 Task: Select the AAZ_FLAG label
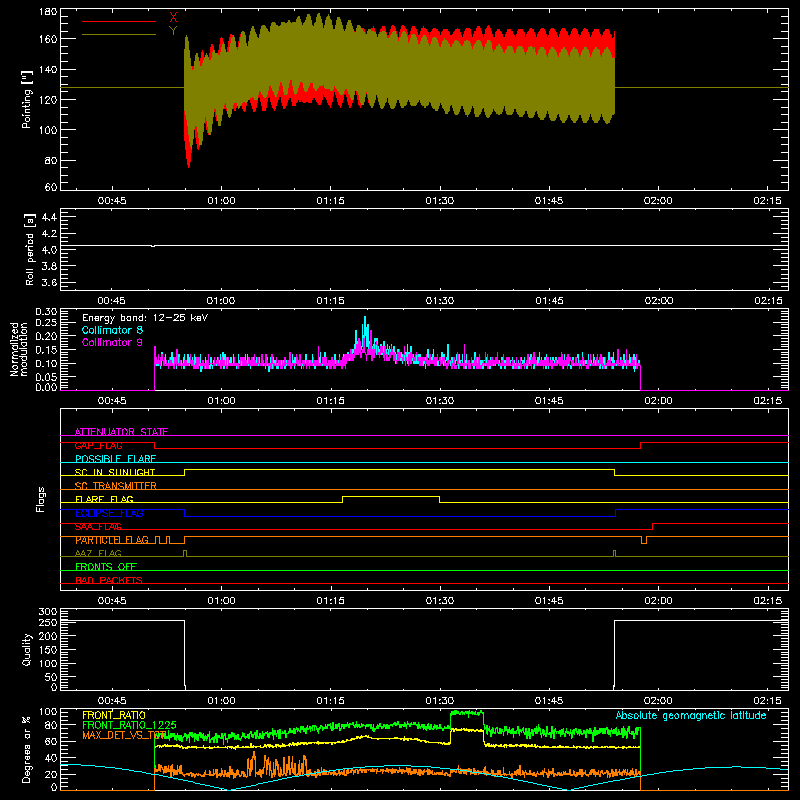(x=98, y=553)
